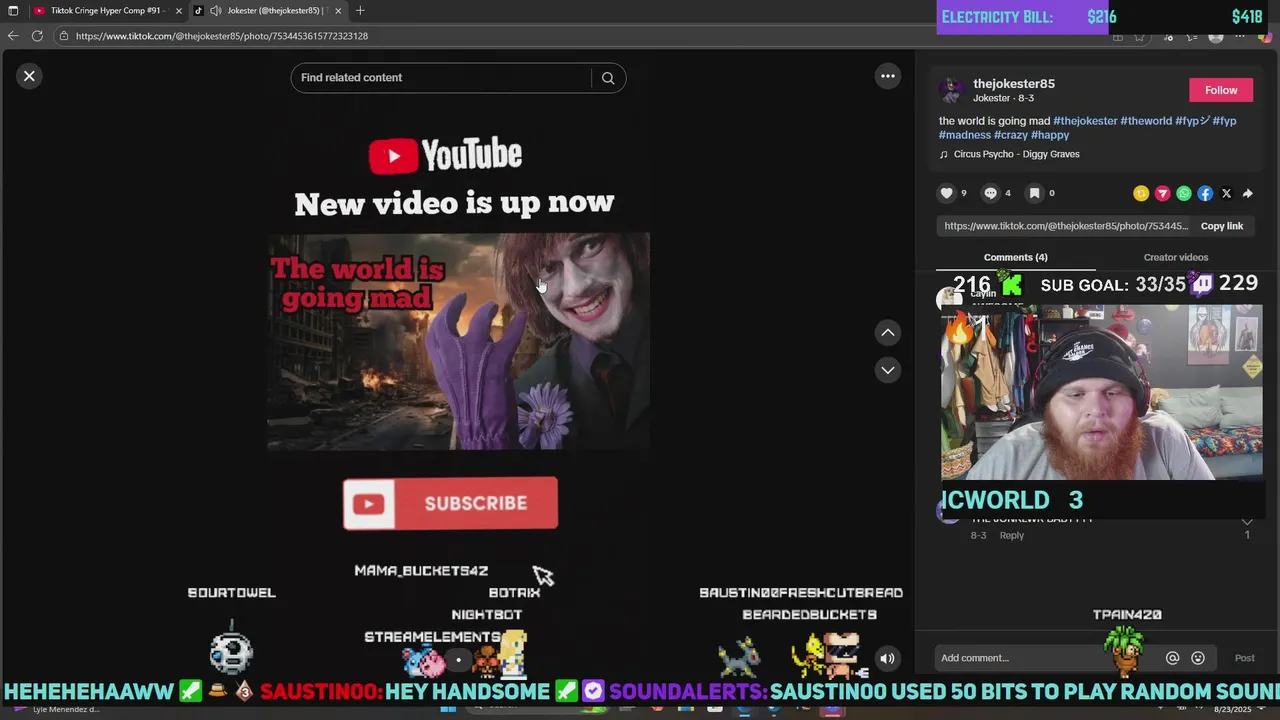Open a new browser tab
The width and height of the screenshot is (1280, 720).
tap(360, 11)
